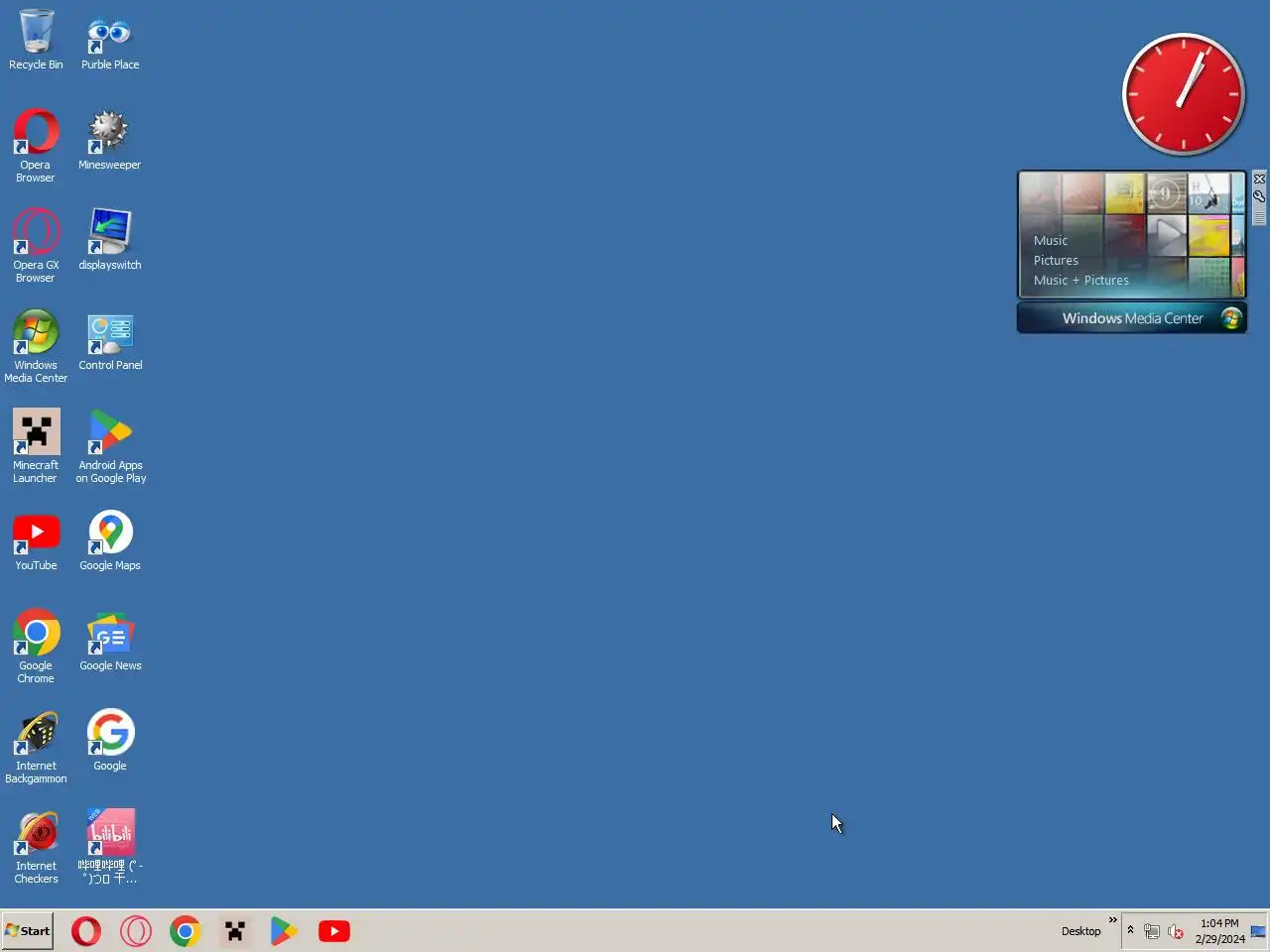Image resolution: width=1270 pixels, height=952 pixels.
Task: Select the Purble Place shortcut
Action: pos(110,41)
